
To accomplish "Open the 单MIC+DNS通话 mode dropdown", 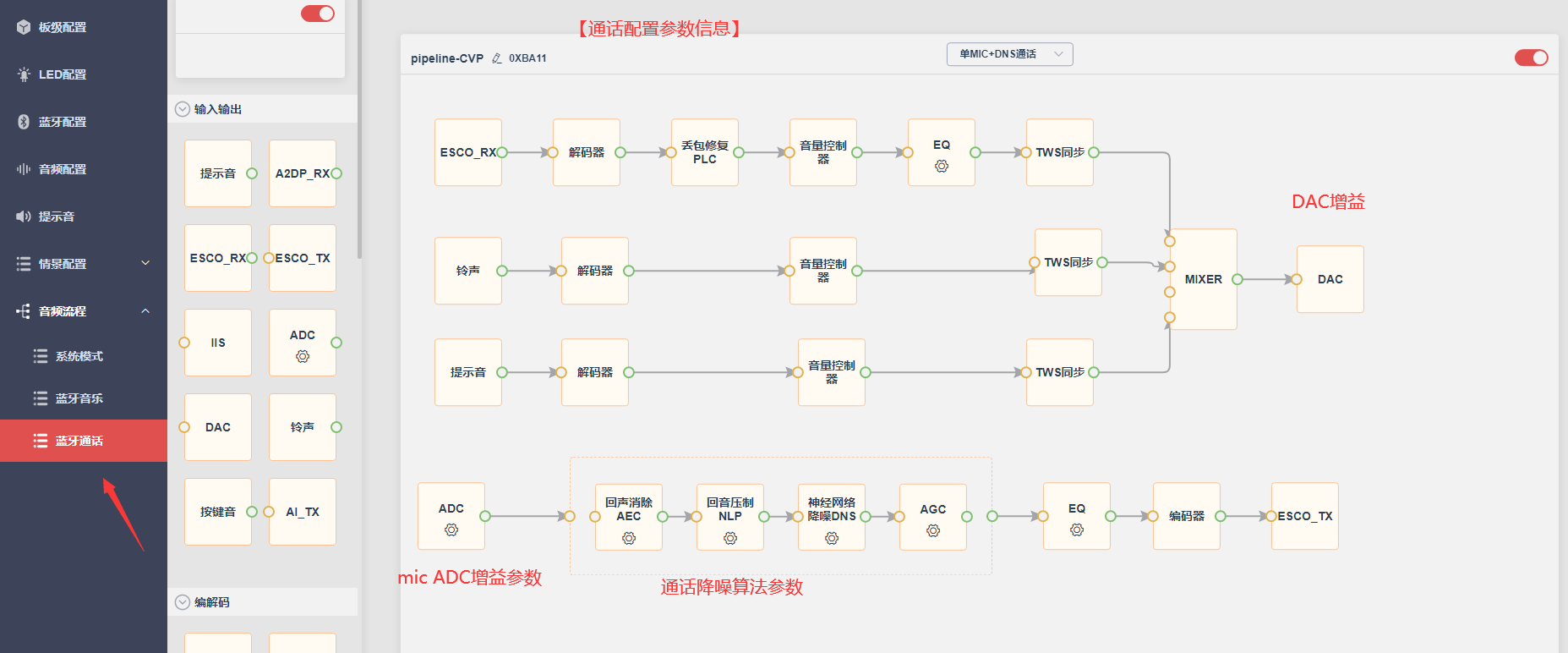I will tap(1010, 54).
